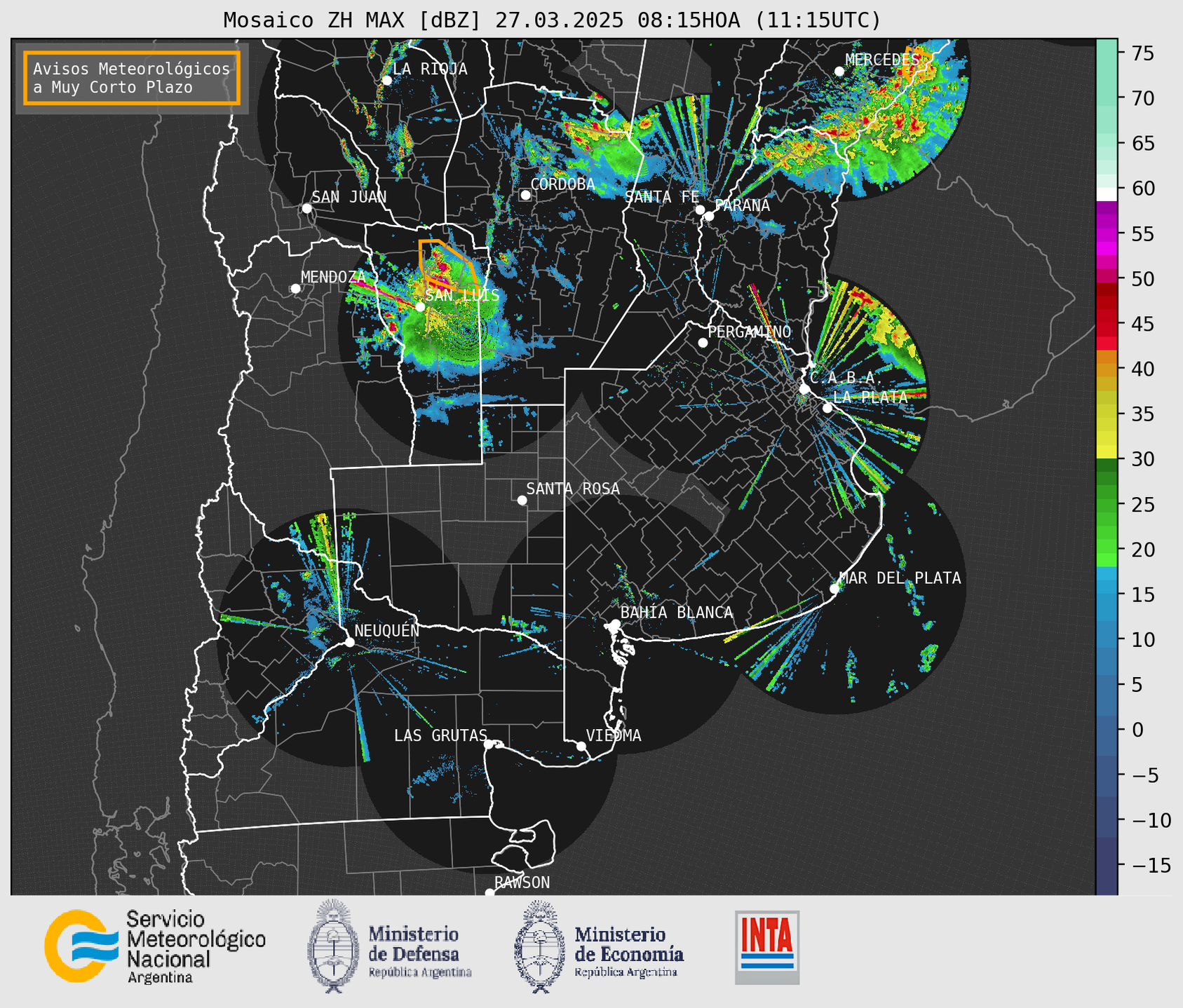Click the 55 dBZ magenta colorbar band
Screen dimensions: 1183x1008
tap(1107, 233)
